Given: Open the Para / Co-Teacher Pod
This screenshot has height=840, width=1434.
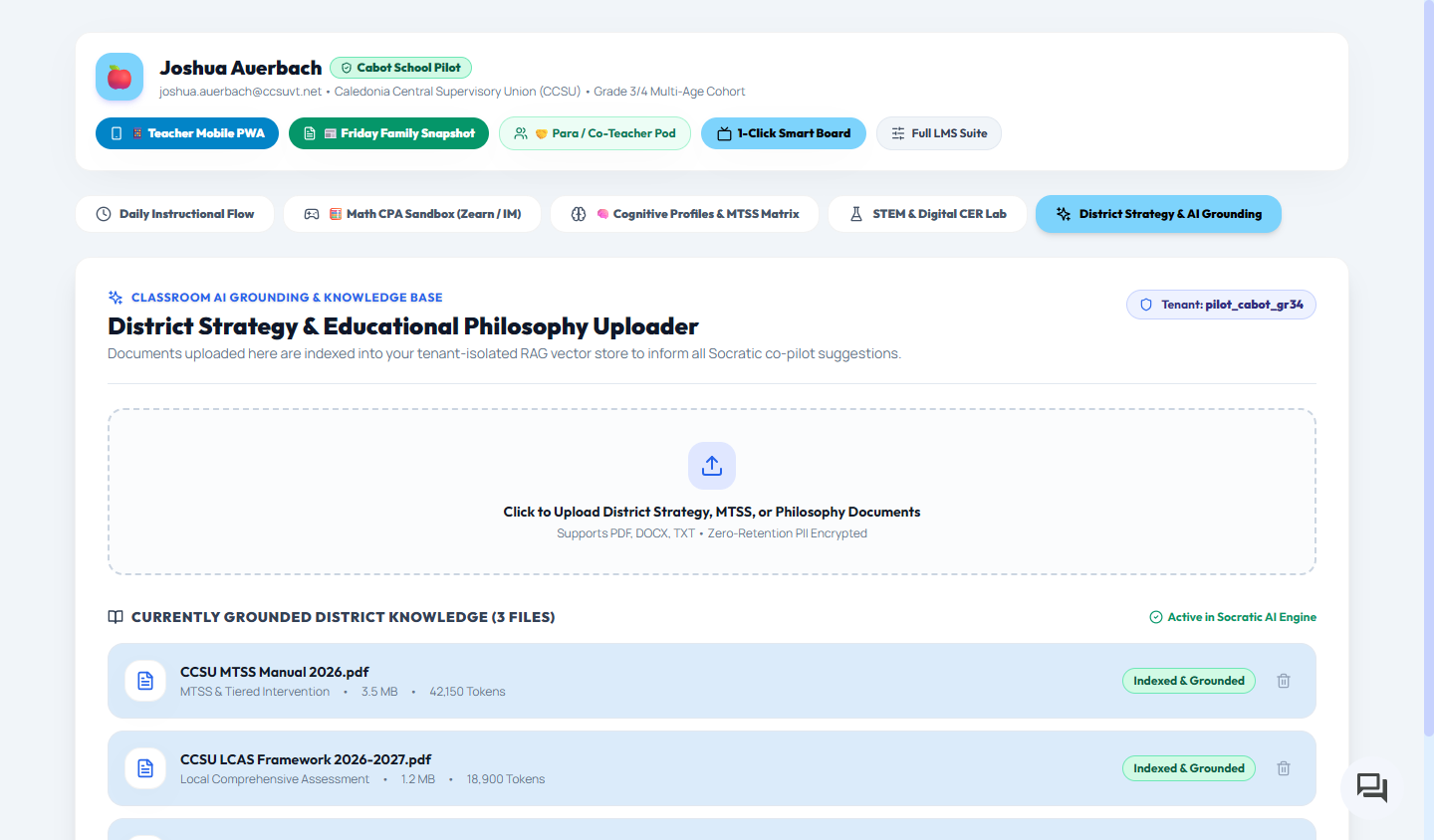Looking at the screenshot, I should 595,133.
